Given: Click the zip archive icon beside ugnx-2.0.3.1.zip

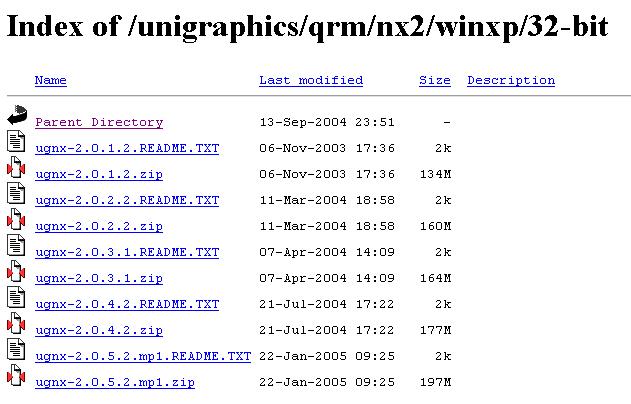Looking at the screenshot, I should pos(16,271).
